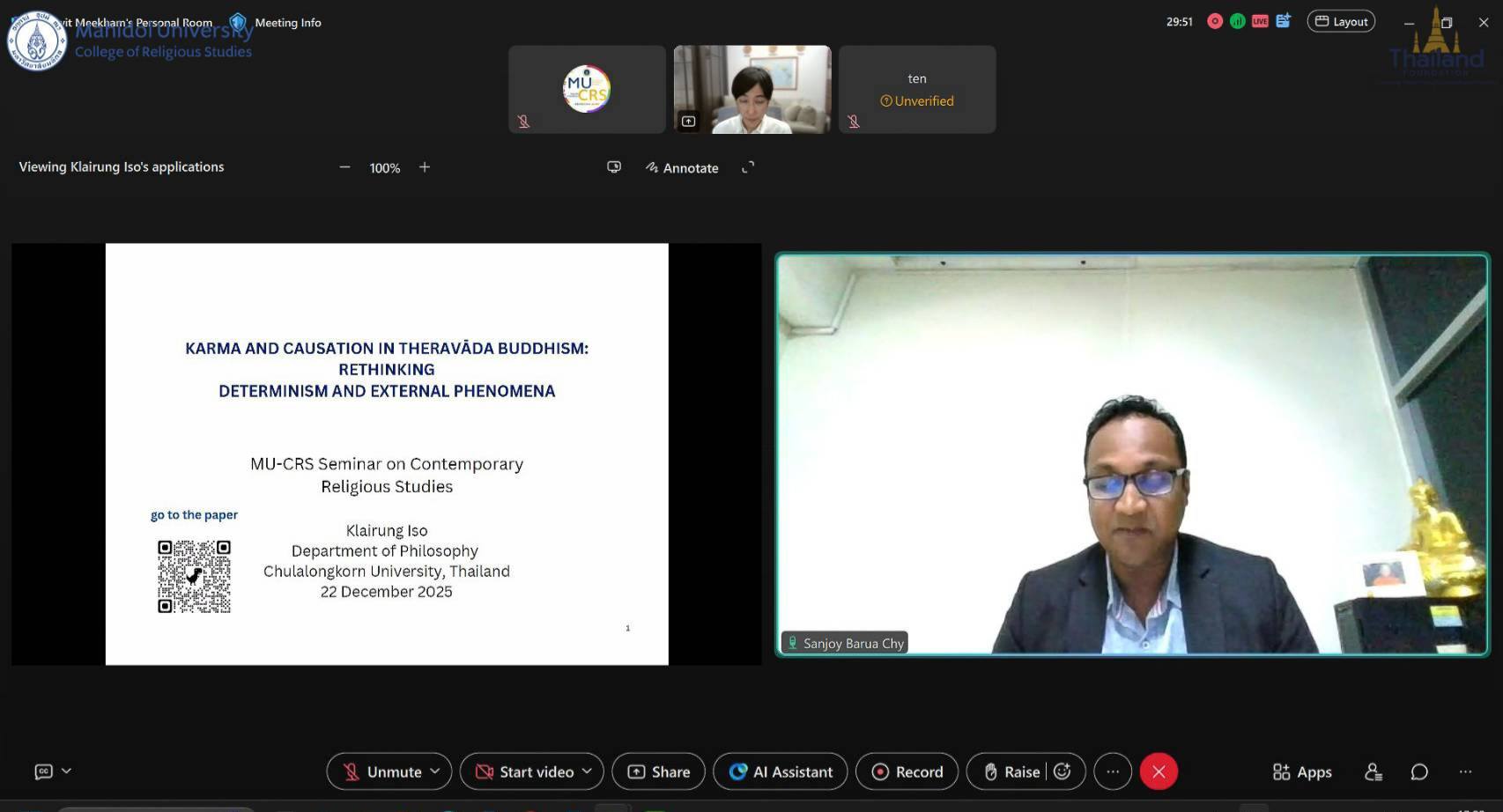The width and height of the screenshot is (1503, 812).
Task: Open the AI Assistant
Action: click(781, 772)
